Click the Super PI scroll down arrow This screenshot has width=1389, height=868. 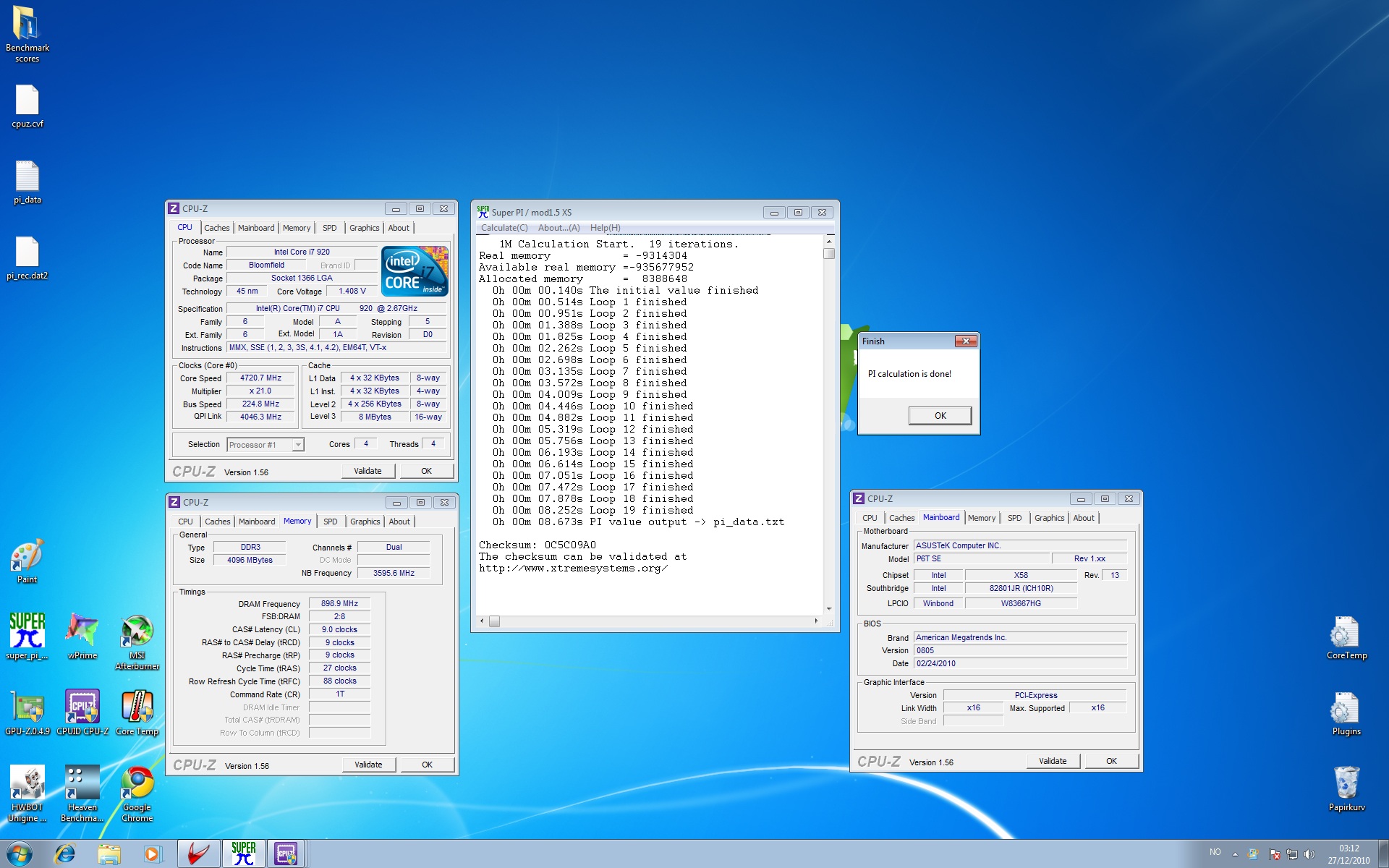click(829, 609)
